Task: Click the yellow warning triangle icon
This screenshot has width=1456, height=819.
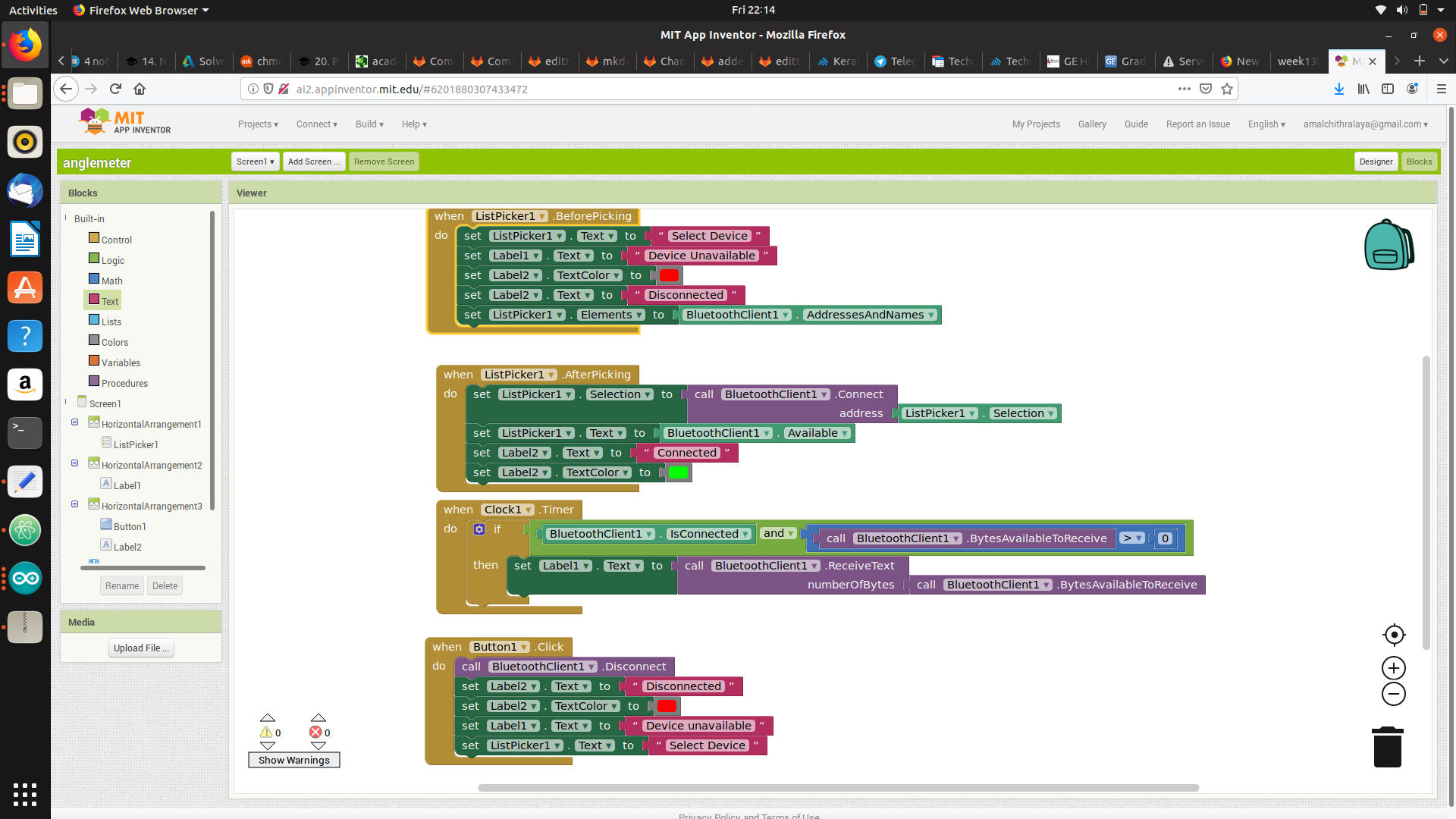Action: 266,733
